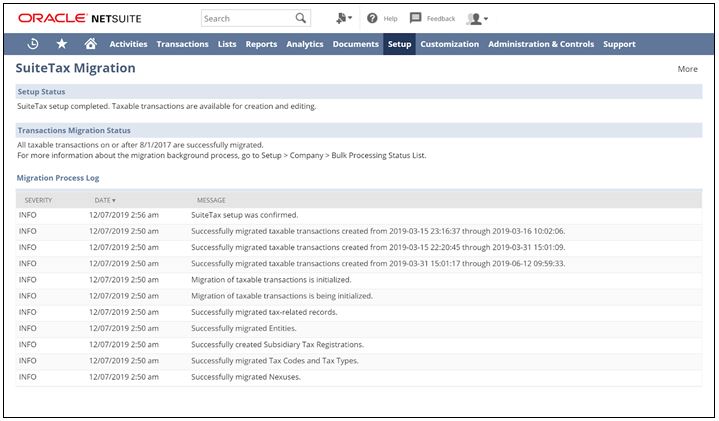Click the Feedback text link
Viewport: 719px width, 421px height.
click(x=441, y=19)
